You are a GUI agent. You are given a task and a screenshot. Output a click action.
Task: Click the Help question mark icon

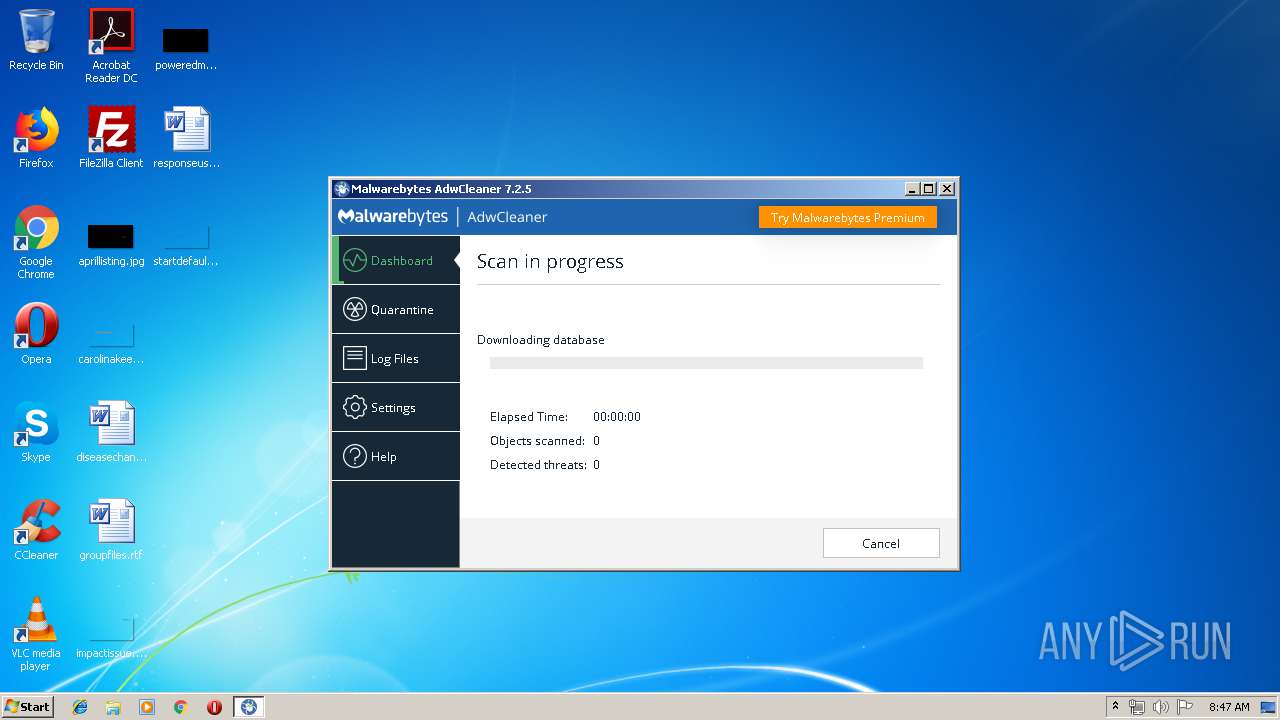coord(354,456)
